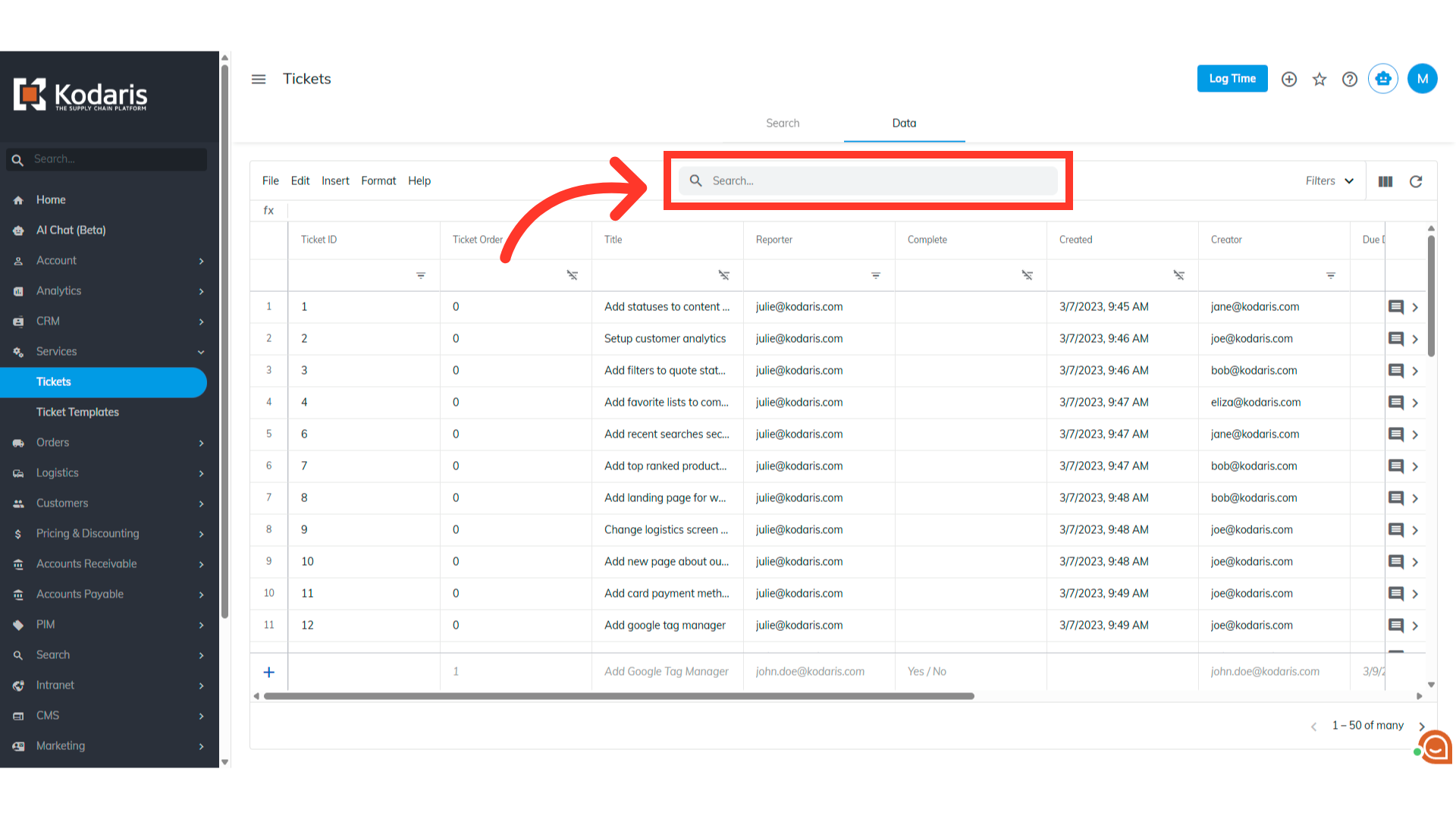Toggle the Created column filter icon
This screenshot has height=819, width=1456.
[x=1179, y=275]
